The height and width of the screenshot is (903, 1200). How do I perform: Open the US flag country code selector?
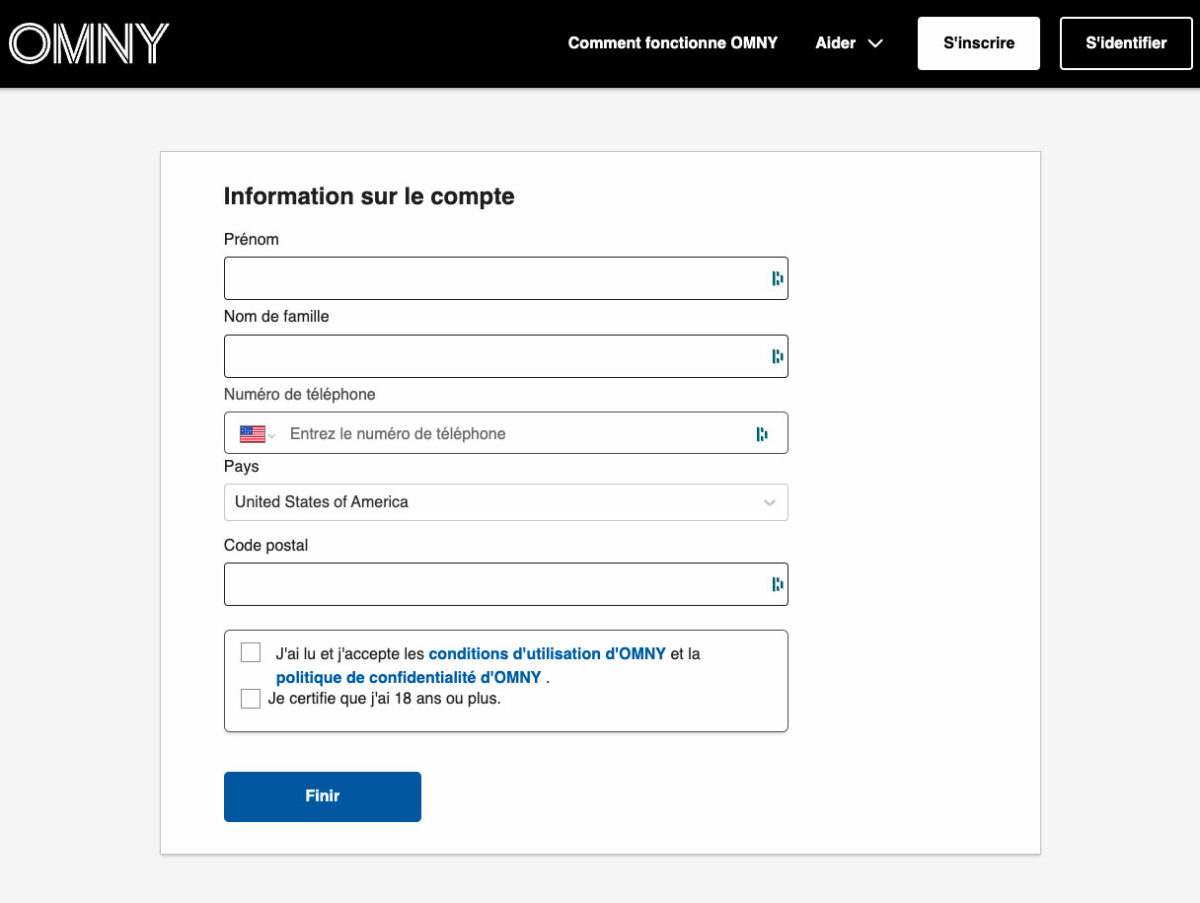[257, 434]
